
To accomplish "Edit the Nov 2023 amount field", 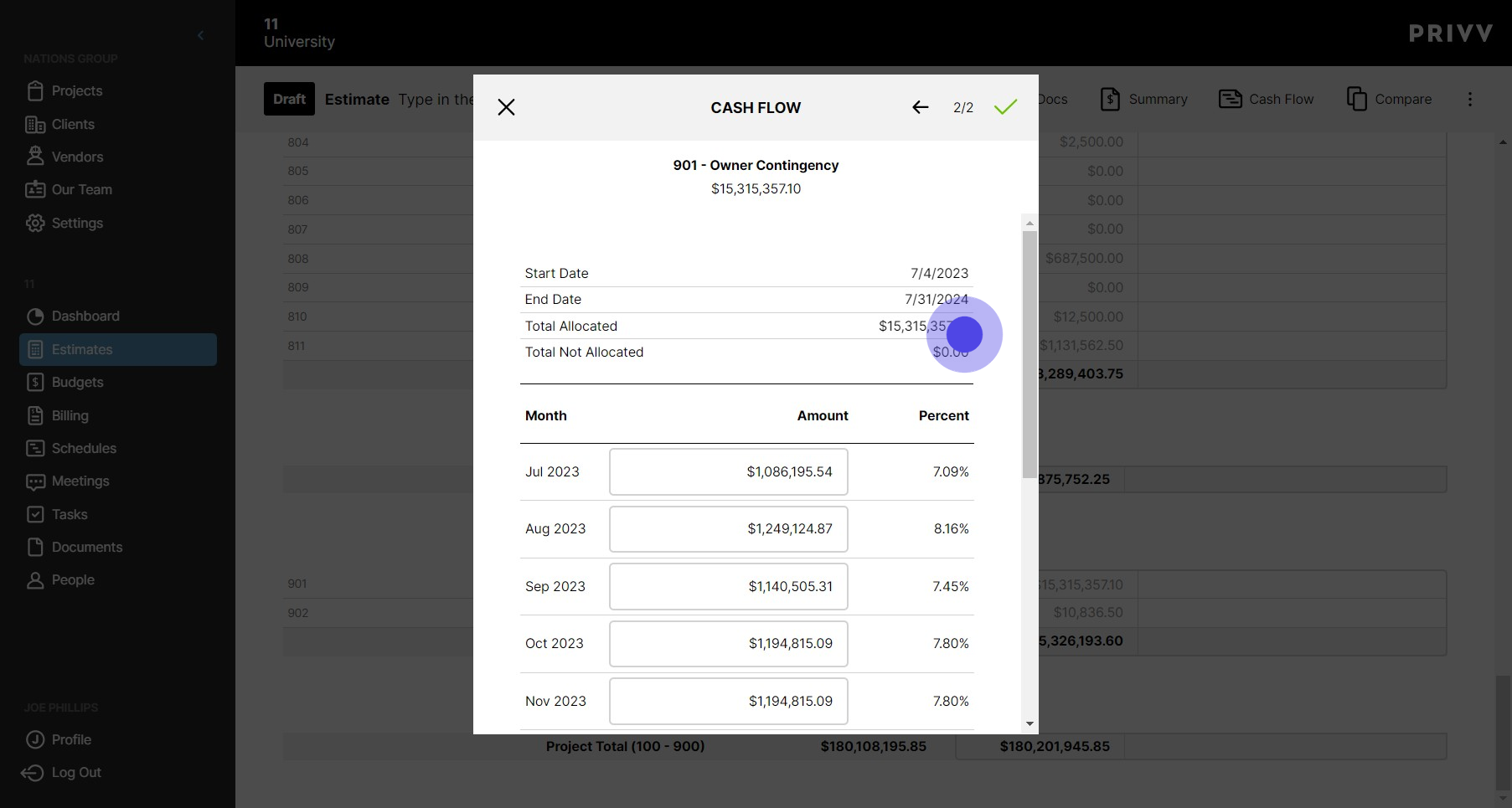I will coord(728,701).
